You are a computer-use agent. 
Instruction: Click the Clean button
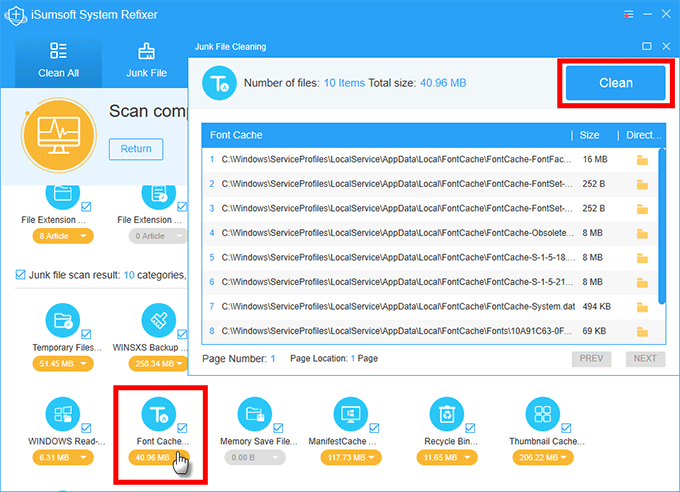(x=615, y=83)
